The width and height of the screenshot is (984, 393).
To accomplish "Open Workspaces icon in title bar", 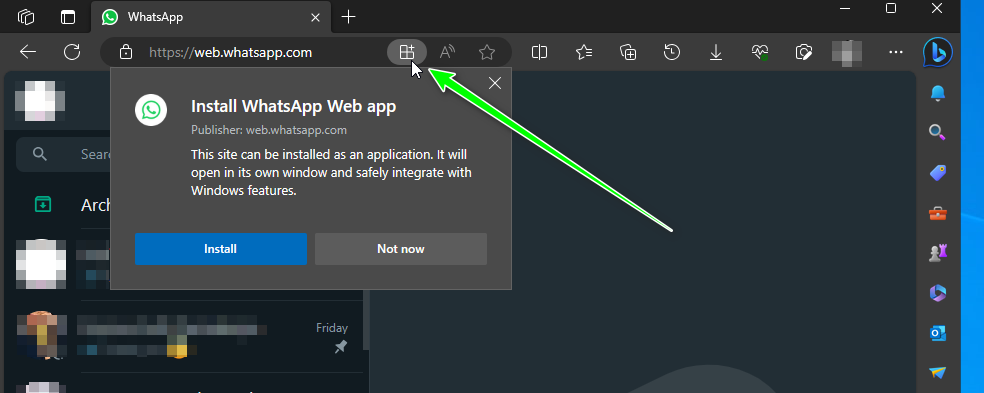I will click(x=26, y=17).
